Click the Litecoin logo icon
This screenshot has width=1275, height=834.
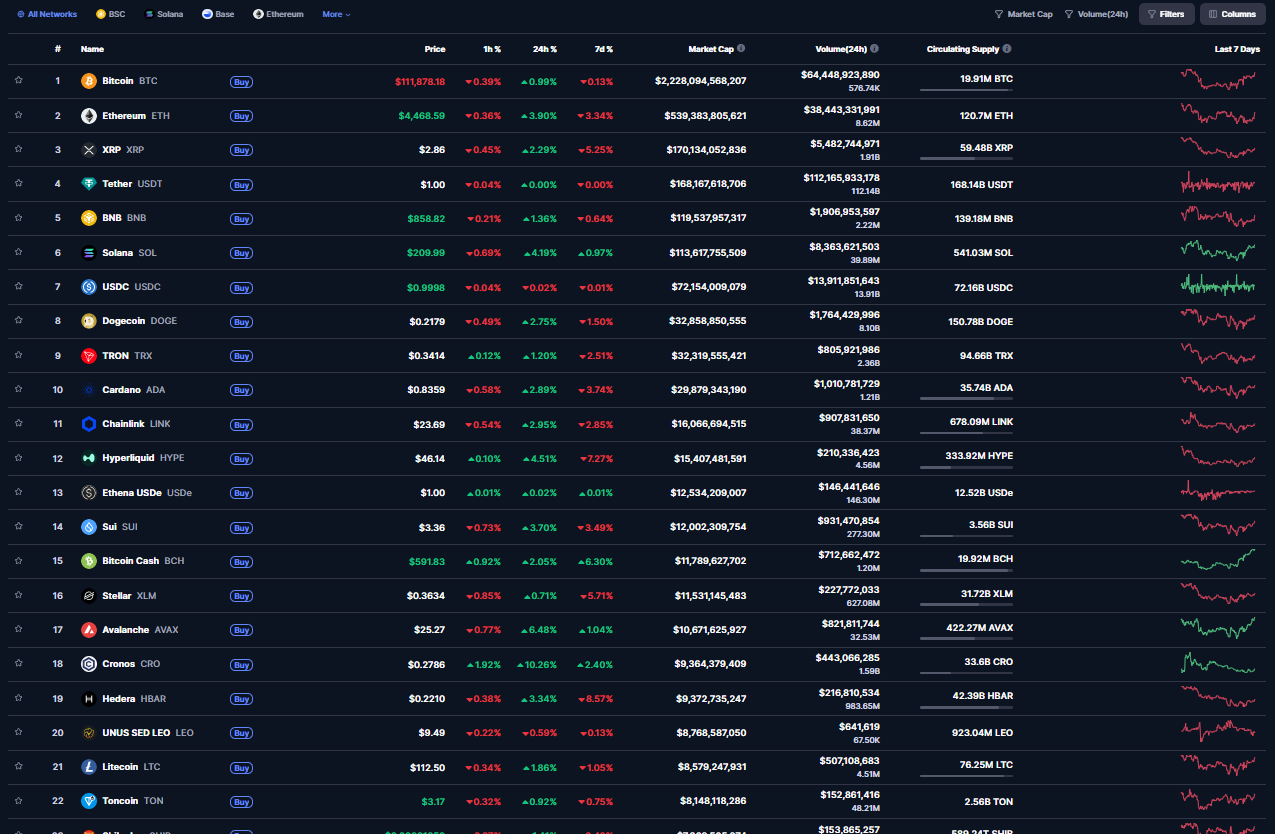coord(88,767)
